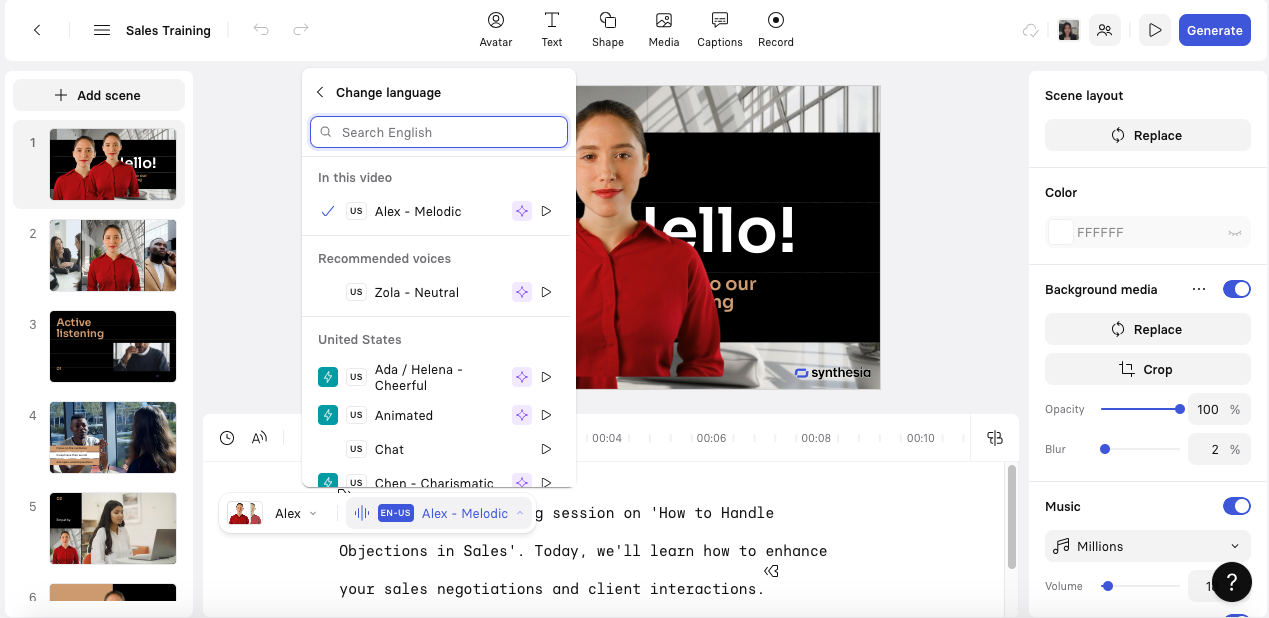Image resolution: width=1269 pixels, height=618 pixels.
Task: Play Zola - Neutral voice preview
Action: pos(546,292)
